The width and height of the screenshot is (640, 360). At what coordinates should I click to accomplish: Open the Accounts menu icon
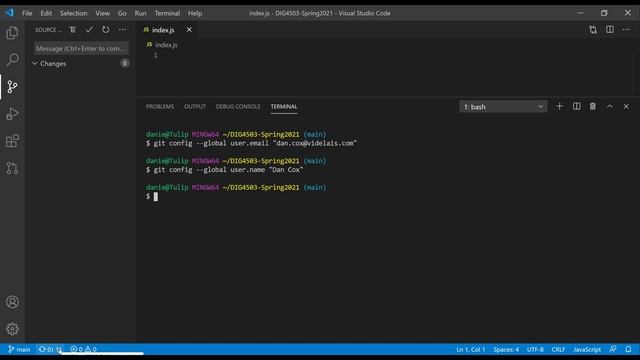[12, 302]
